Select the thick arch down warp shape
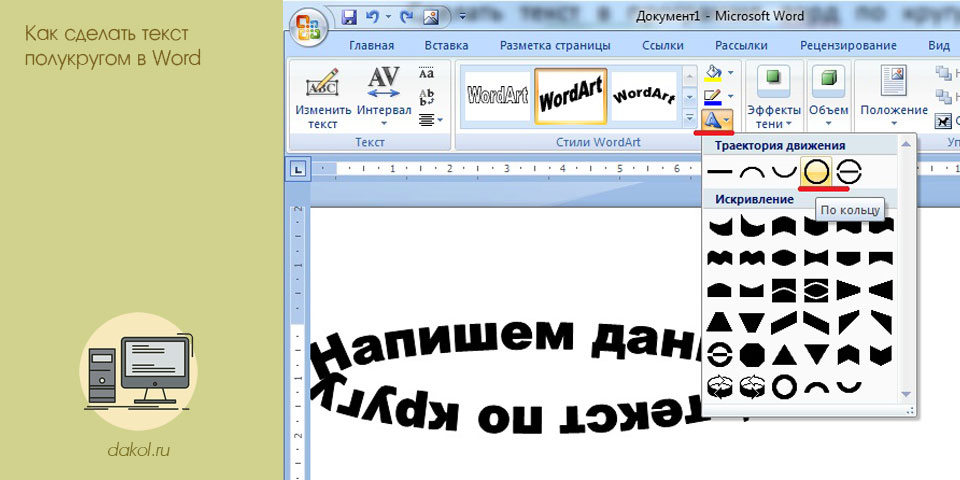Image resolution: width=960 pixels, height=480 pixels. click(x=849, y=387)
